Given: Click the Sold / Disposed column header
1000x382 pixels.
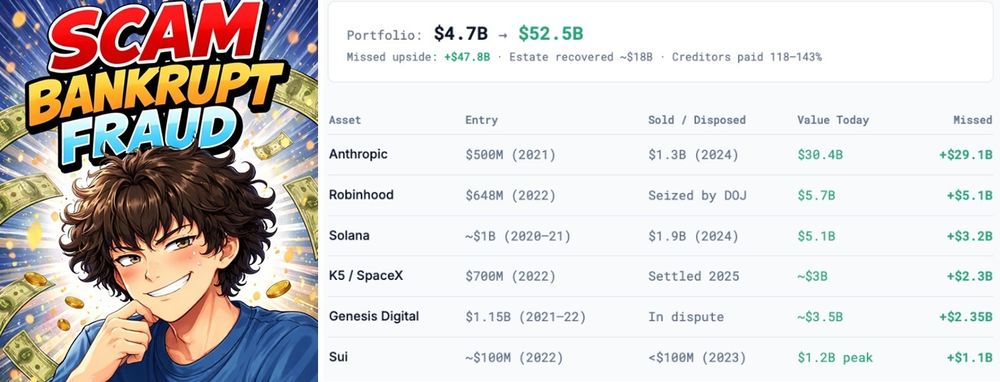Looking at the screenshot, I should tap(696, 120).
